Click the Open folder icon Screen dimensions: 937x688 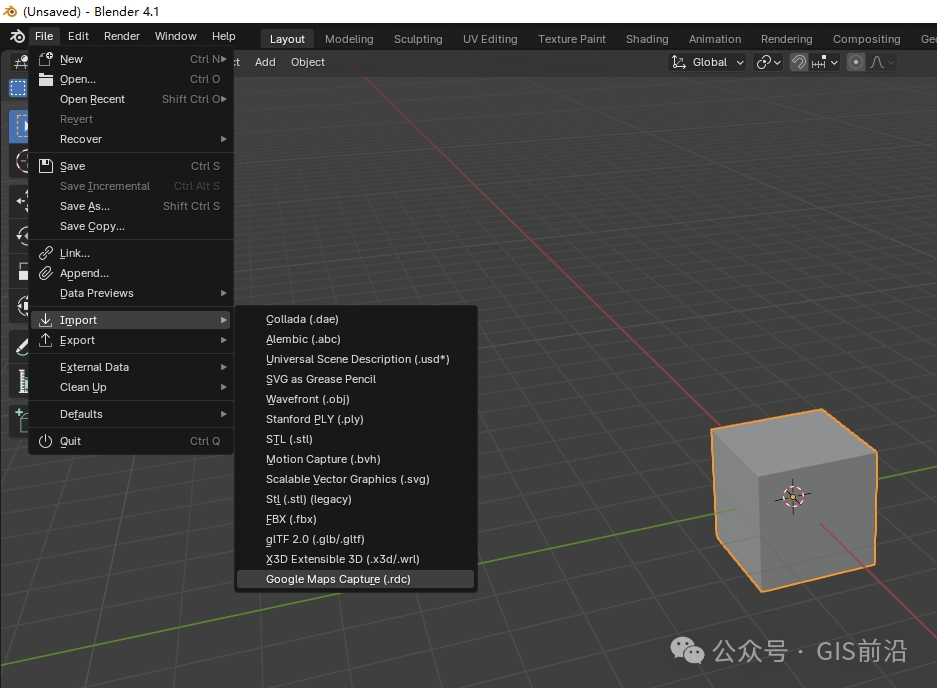pos(46,79)
